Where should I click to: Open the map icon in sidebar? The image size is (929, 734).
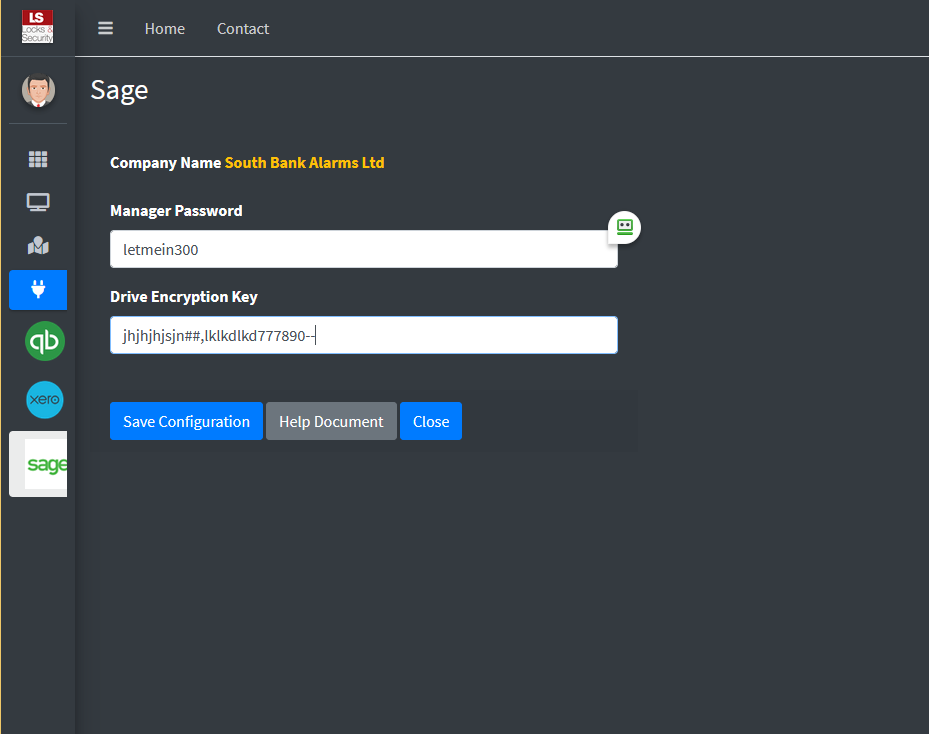[38, 245]
